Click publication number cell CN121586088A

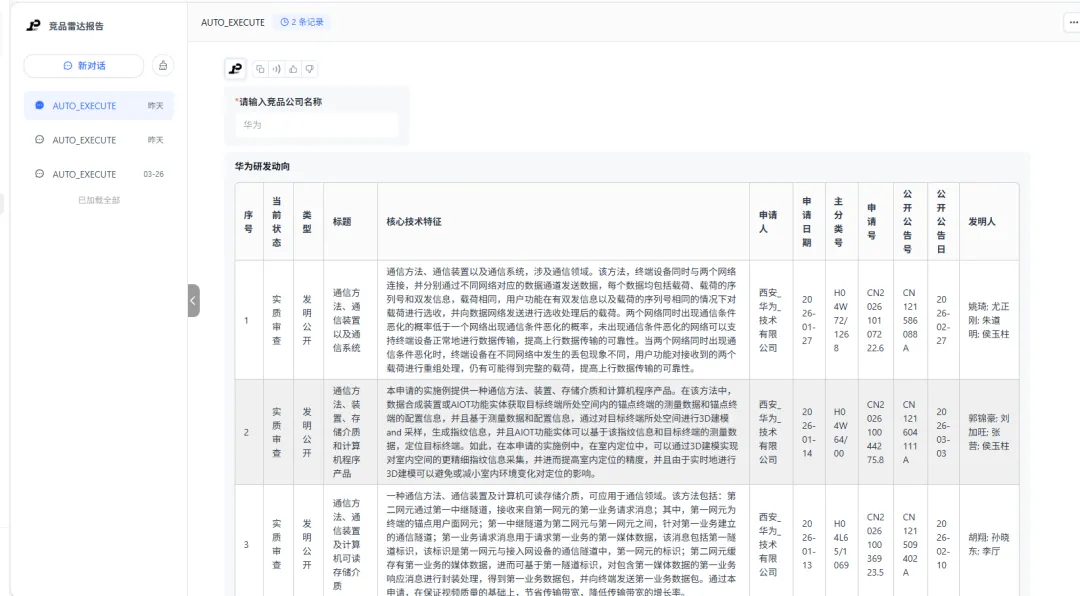[x=910, y=320]
